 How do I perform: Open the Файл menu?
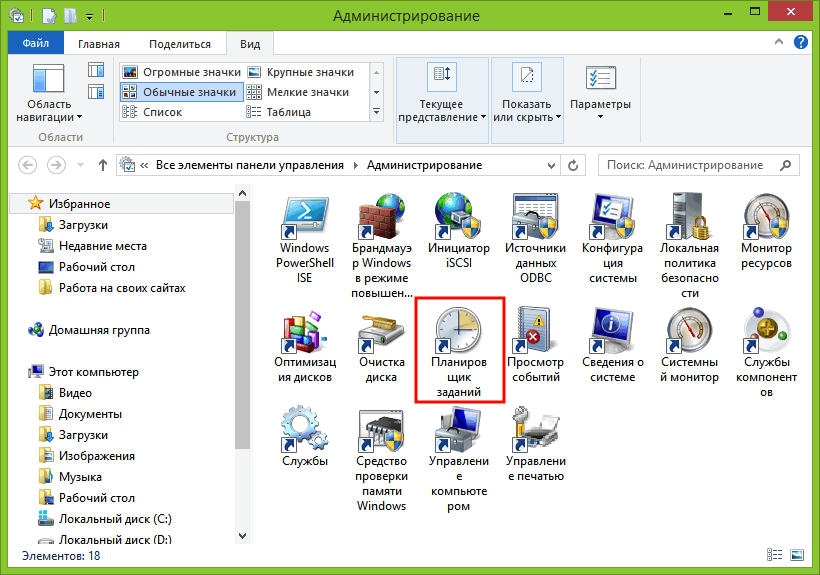36,43
